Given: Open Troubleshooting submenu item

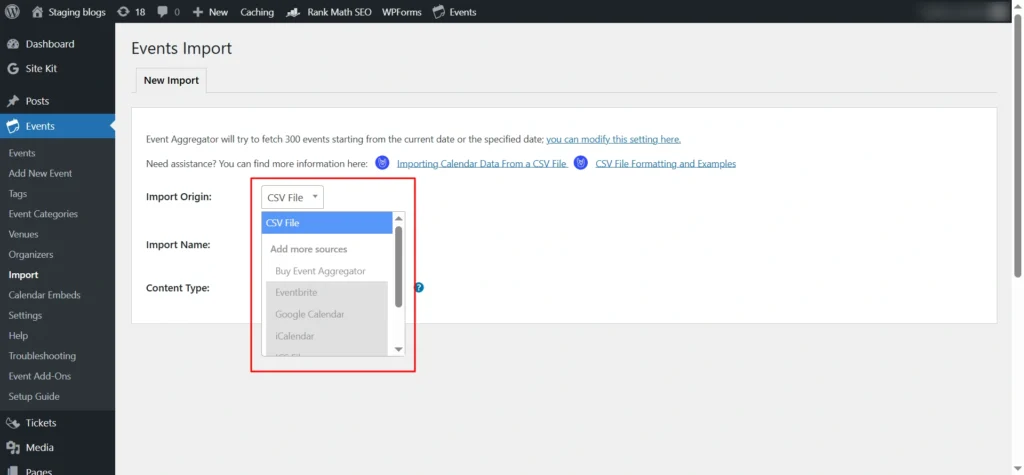Looking at the screenshot, I should 42,356.
